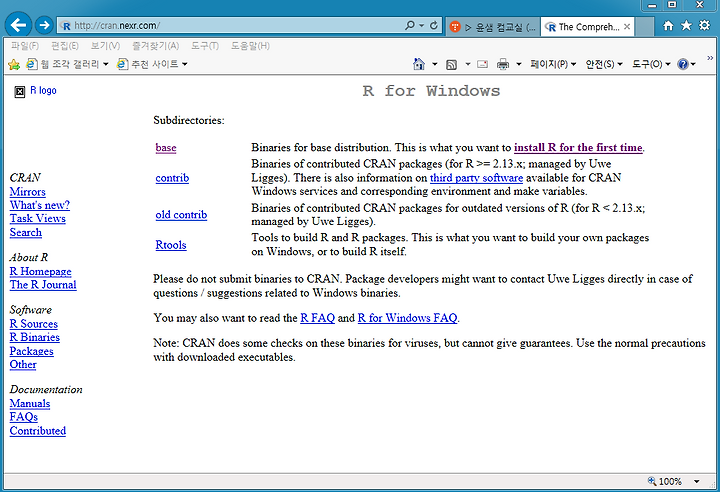
Task: Open the browser Home icon at top right
Action: pyautogui.click(x=668, y=26)
